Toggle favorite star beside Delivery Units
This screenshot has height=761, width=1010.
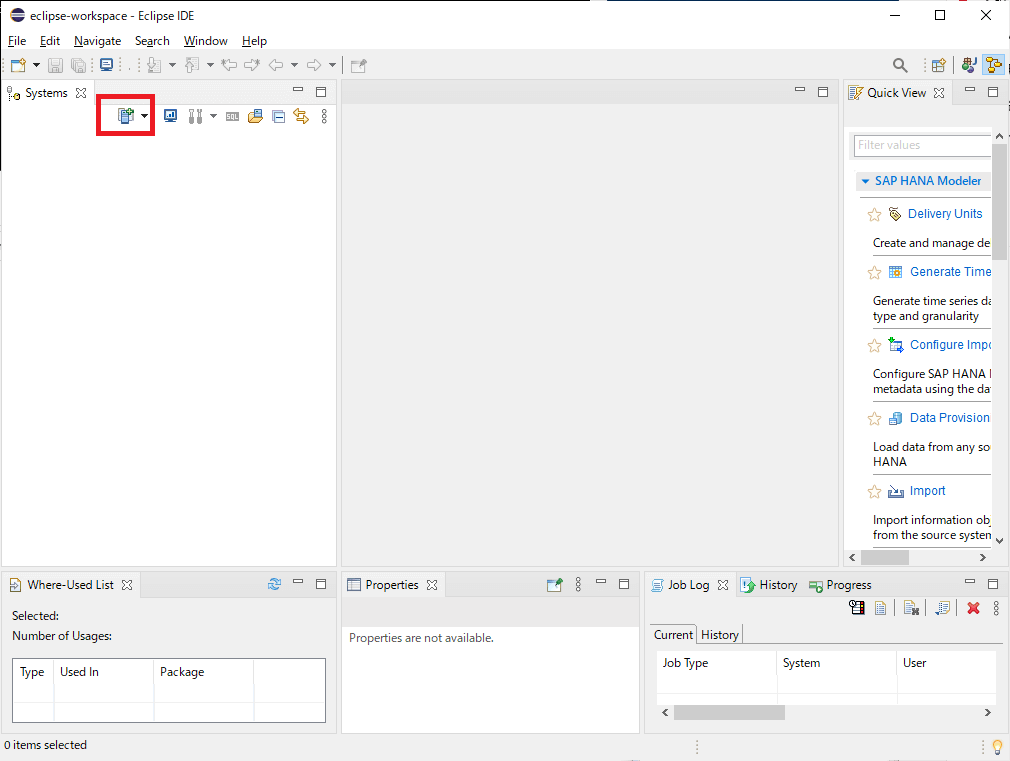874,215
